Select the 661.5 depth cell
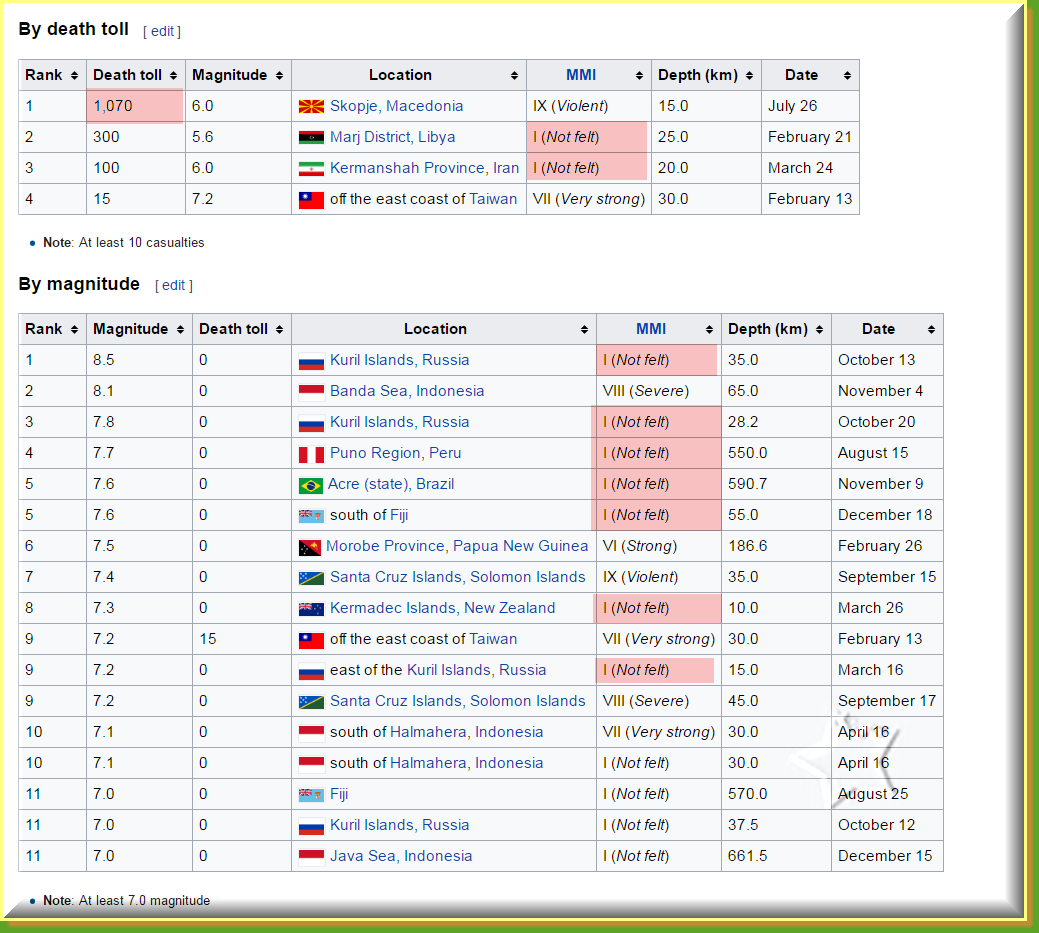This screenshot has height=933, width=1039. (x=776, y=856)
